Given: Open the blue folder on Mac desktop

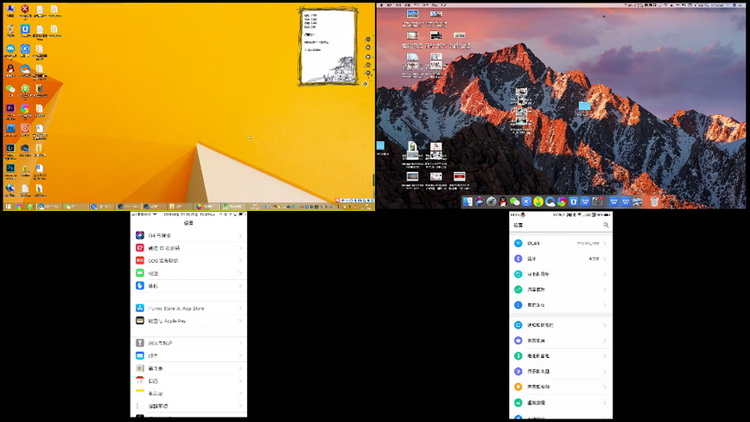Looking at the screenshot, I should [584, 106].
